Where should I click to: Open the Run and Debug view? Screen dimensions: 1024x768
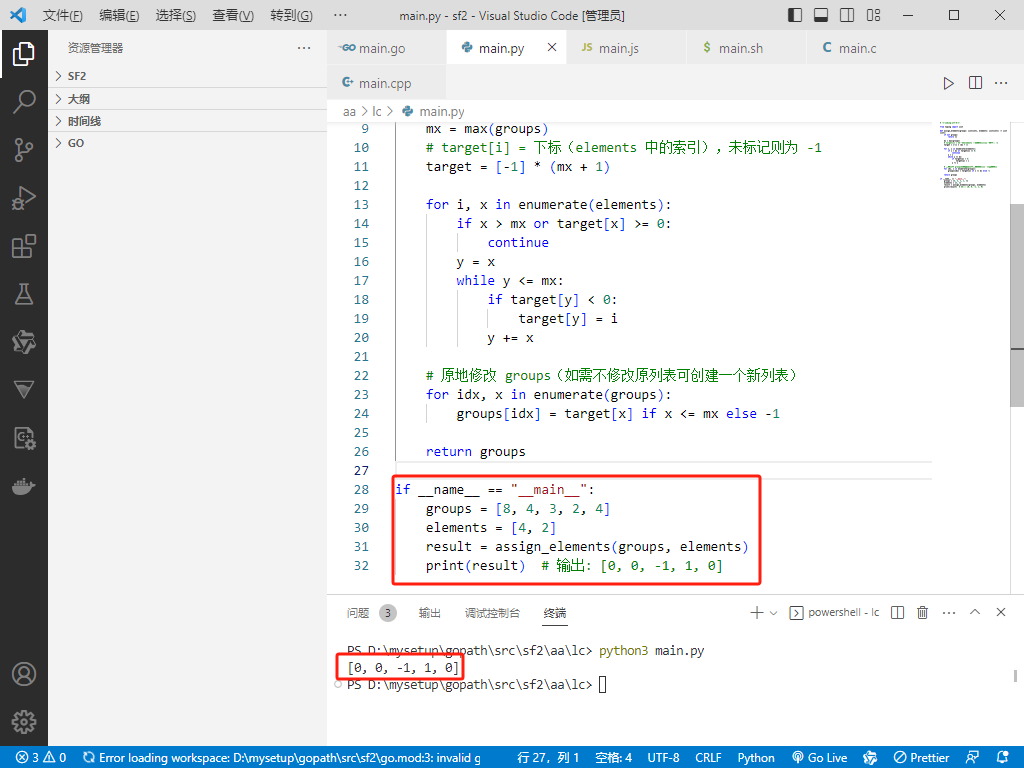tap(24, 198)
